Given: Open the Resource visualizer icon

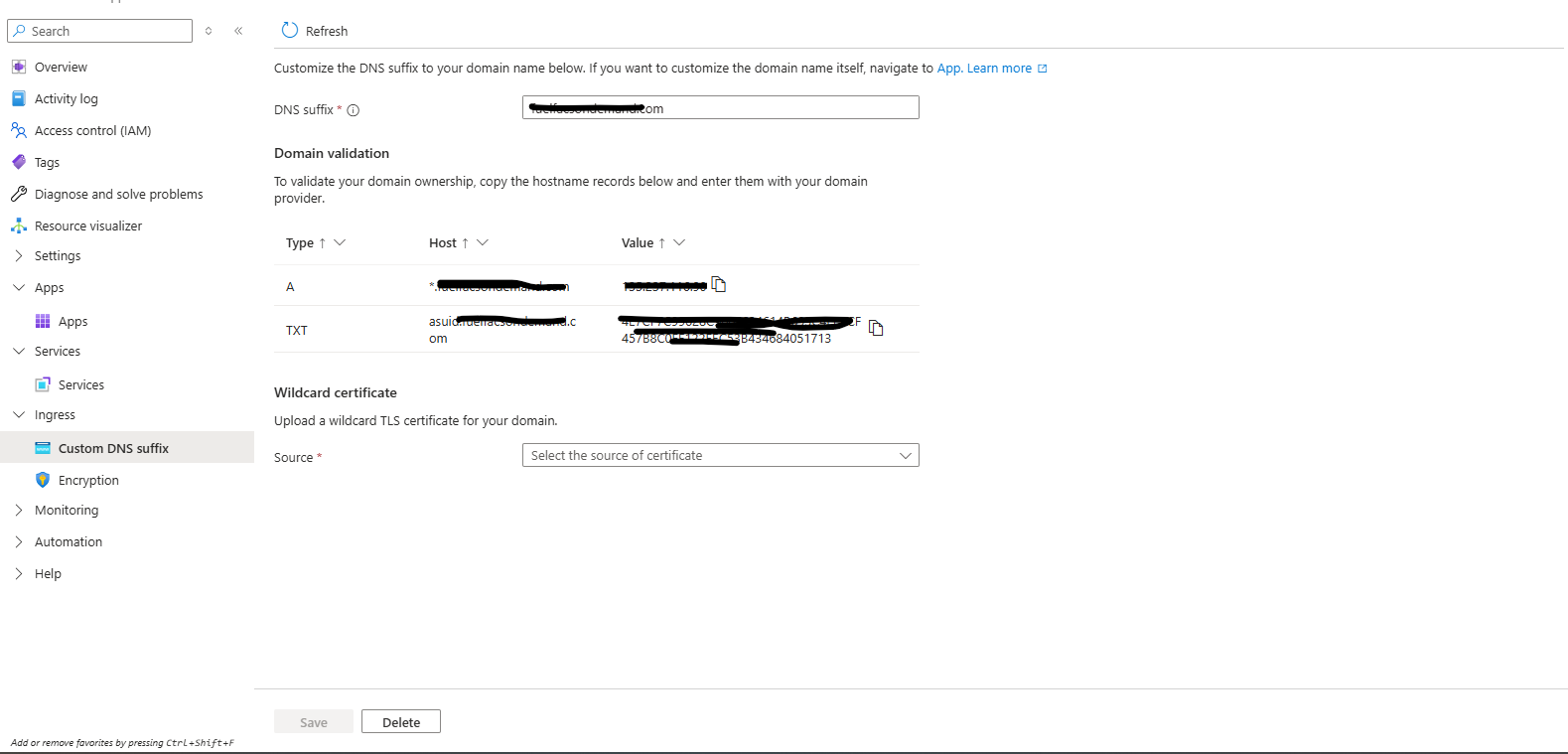Looking at the screenshot, I should coord(19,226).
